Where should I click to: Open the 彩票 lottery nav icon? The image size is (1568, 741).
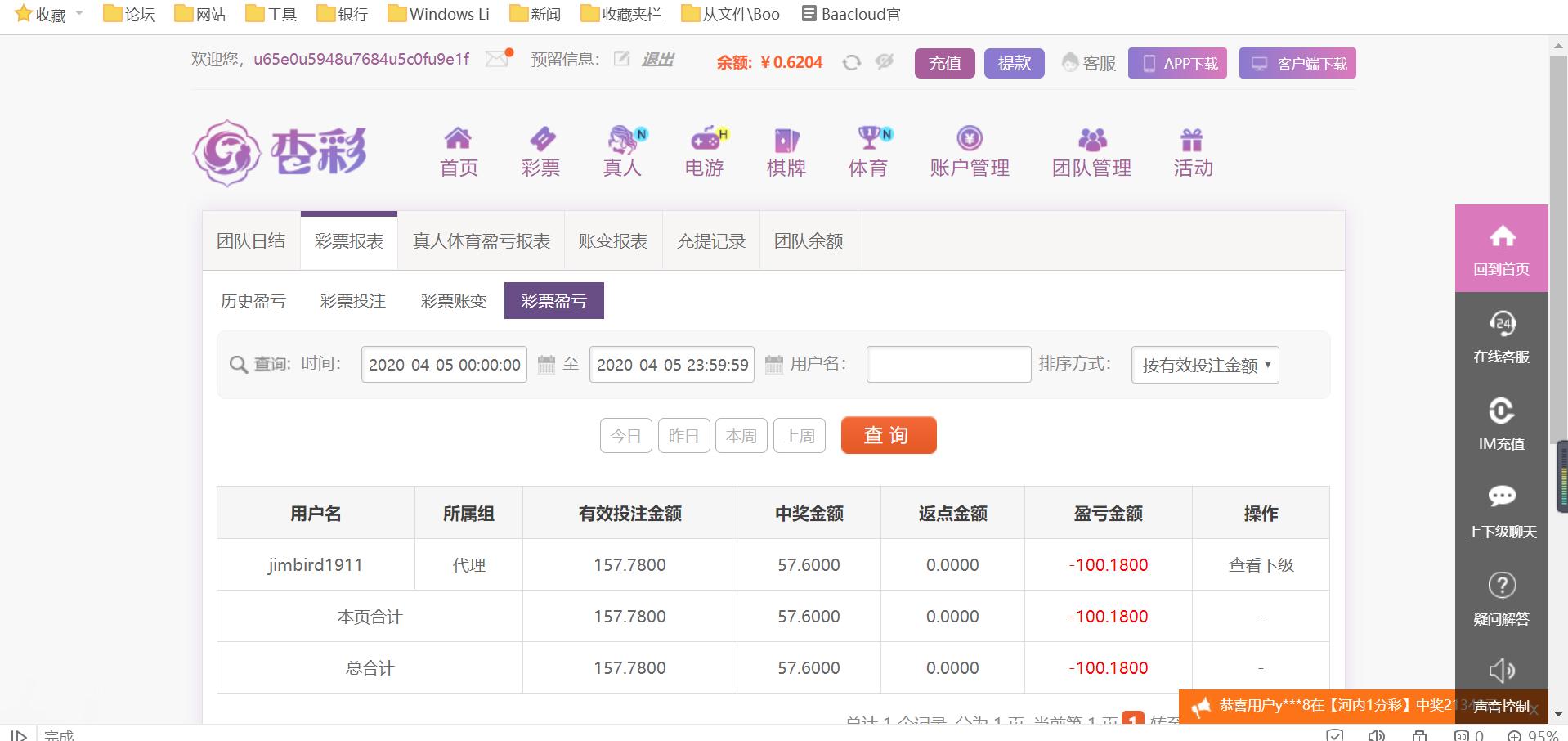click(x=541, y=137)
